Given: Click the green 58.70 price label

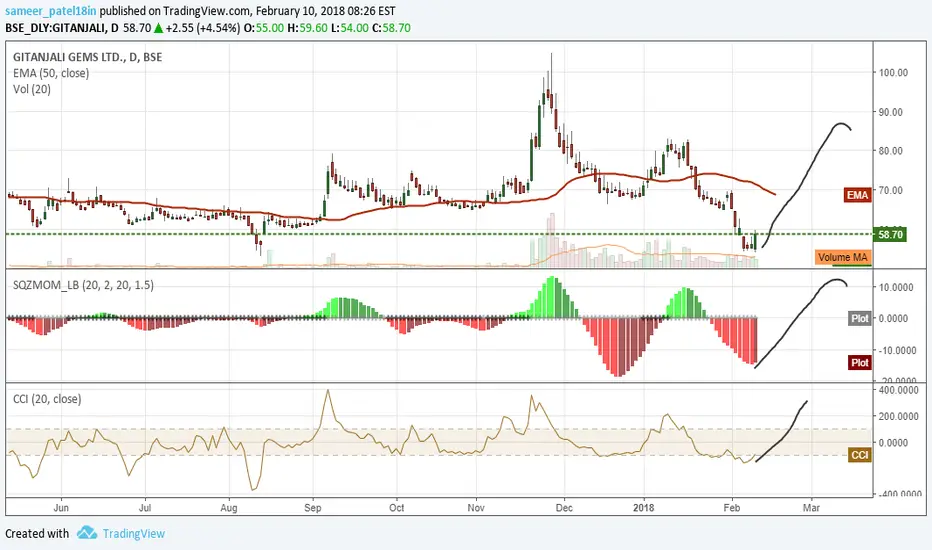Looking at the screenshot, I should [890, 234].
